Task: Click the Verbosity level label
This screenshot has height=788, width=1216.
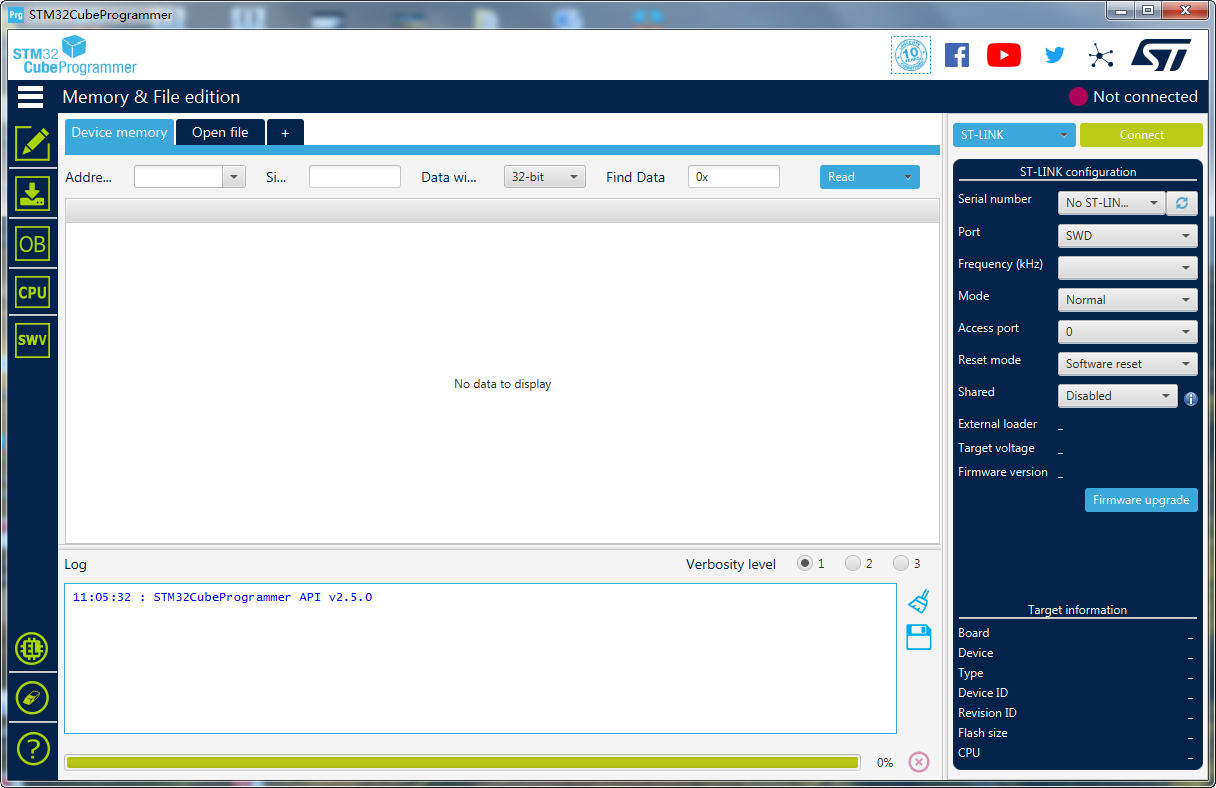Action: pos(731,564)
